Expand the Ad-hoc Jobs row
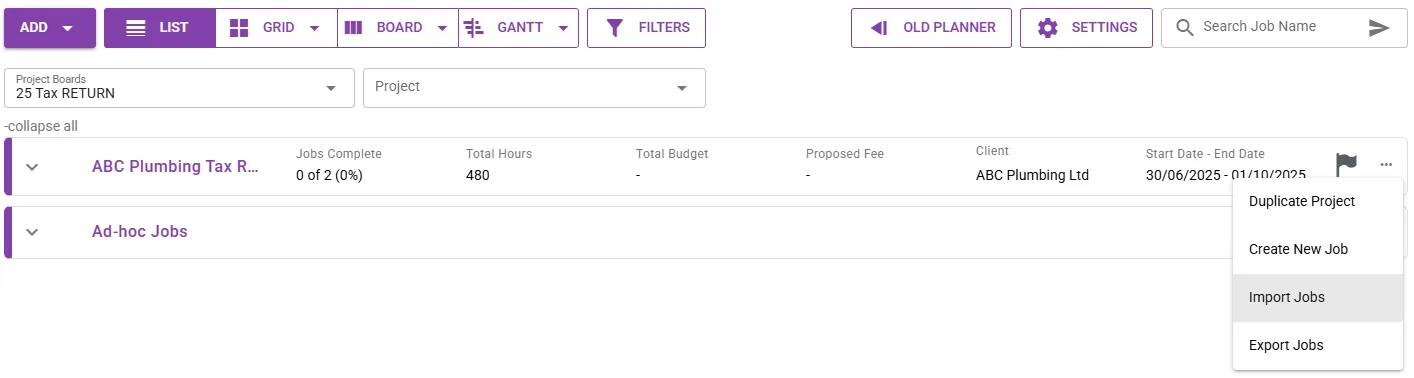The height and width of the screenshot is (378, 1414). click(x=32, y=232)
